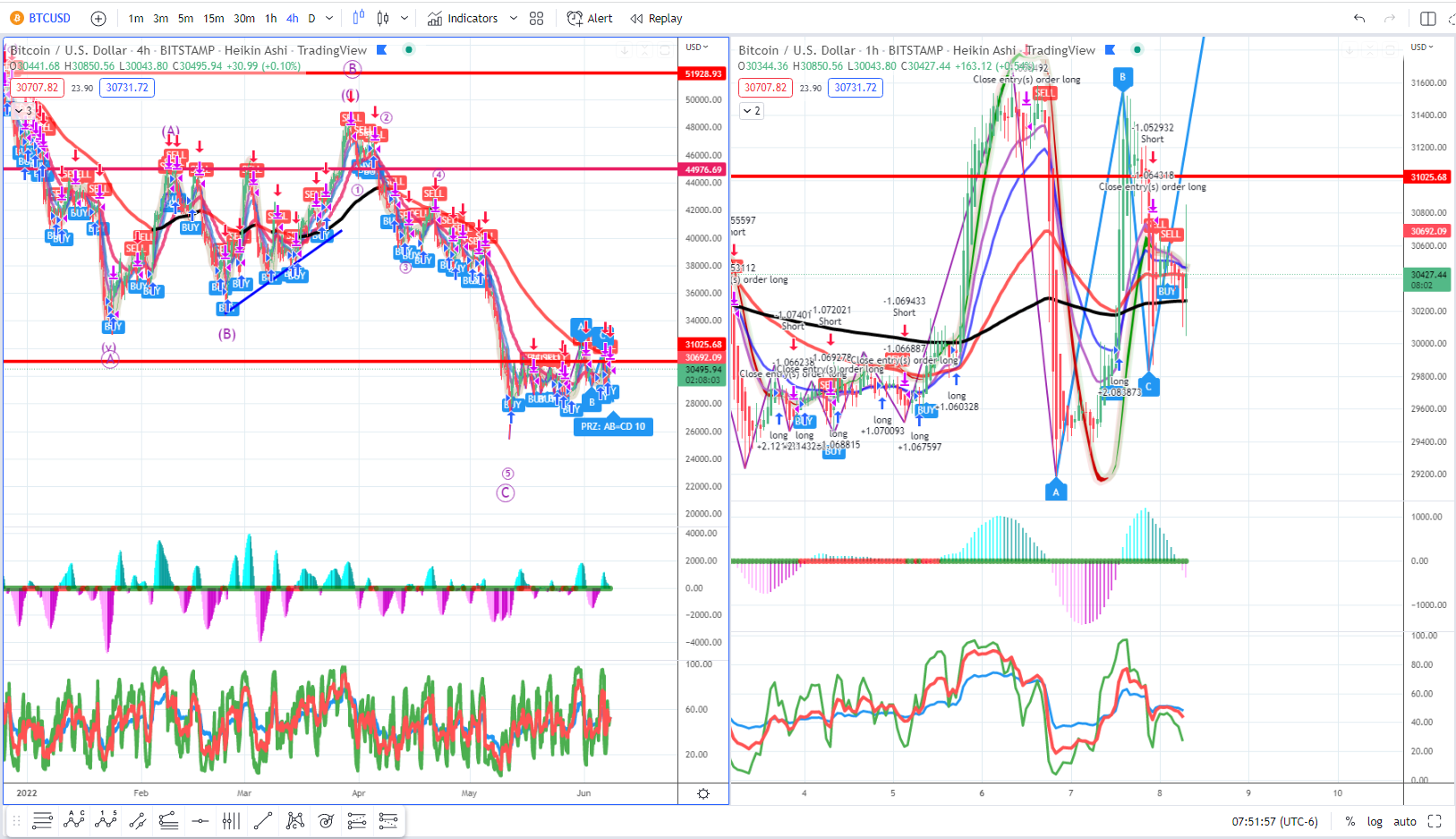Expand the chart type dropdown arrow
1456x839 pixels.
point(404,18)
